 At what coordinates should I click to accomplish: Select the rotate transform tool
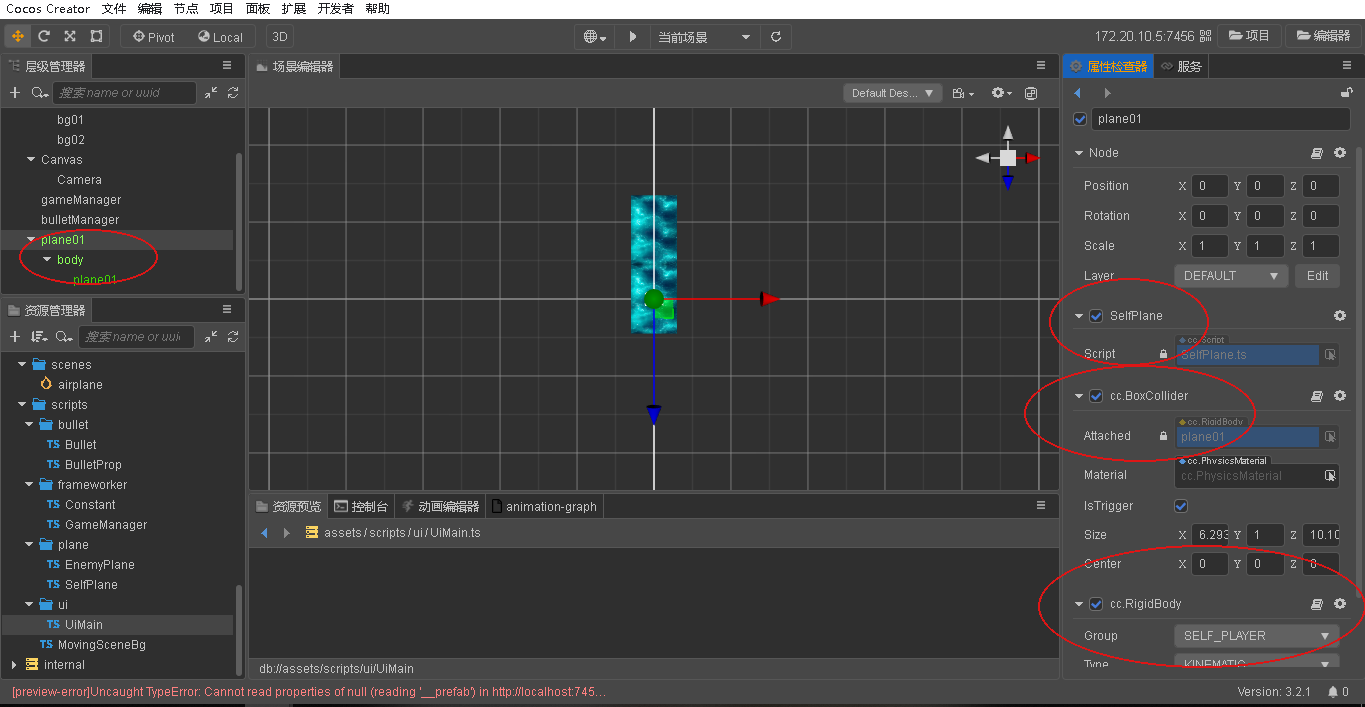(x=44, y=37)
